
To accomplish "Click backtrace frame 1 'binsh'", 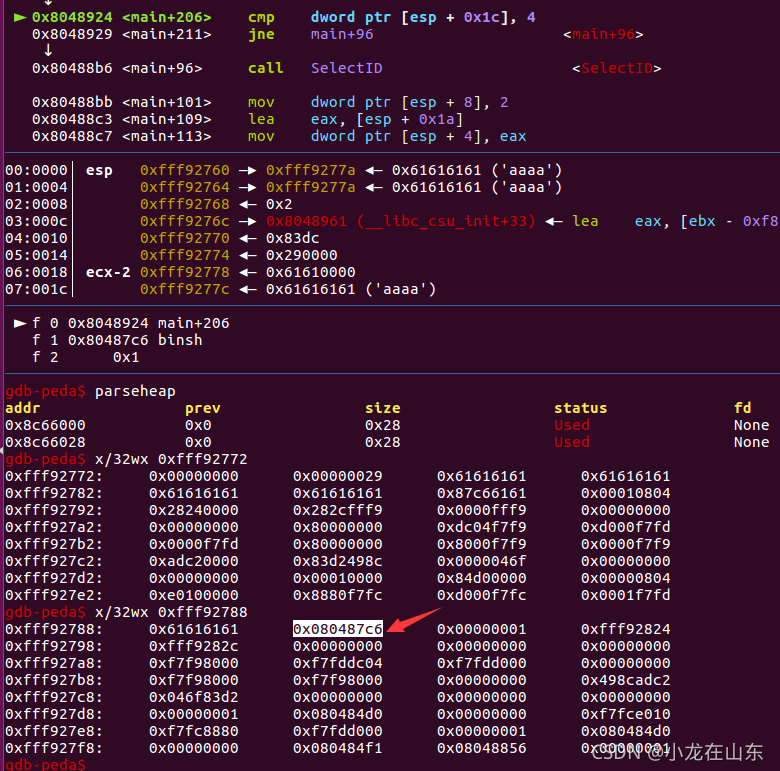I will coord(117,340).
